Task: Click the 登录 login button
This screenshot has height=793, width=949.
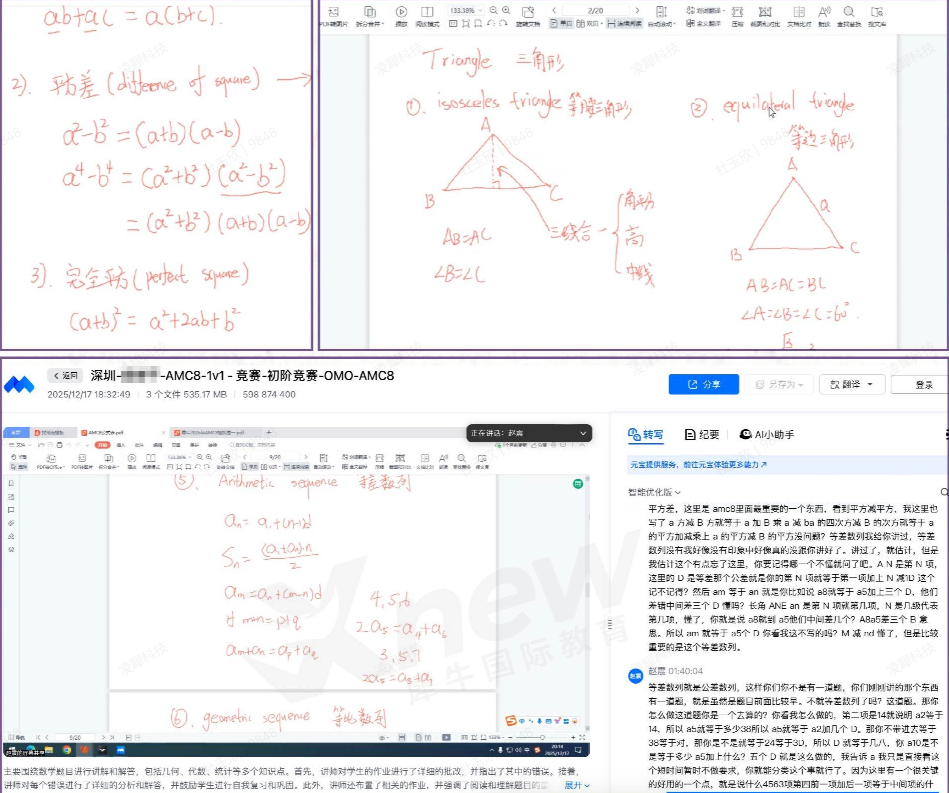Action: coord(922,385)
